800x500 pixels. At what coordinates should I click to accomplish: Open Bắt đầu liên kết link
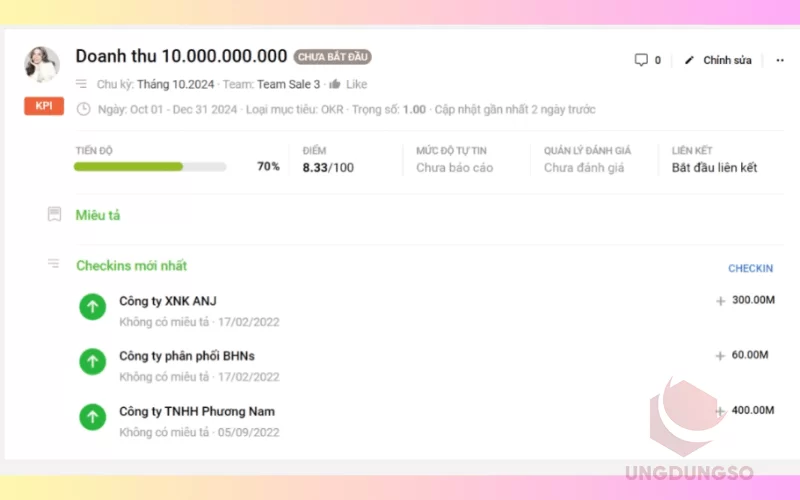pos(714,168)
